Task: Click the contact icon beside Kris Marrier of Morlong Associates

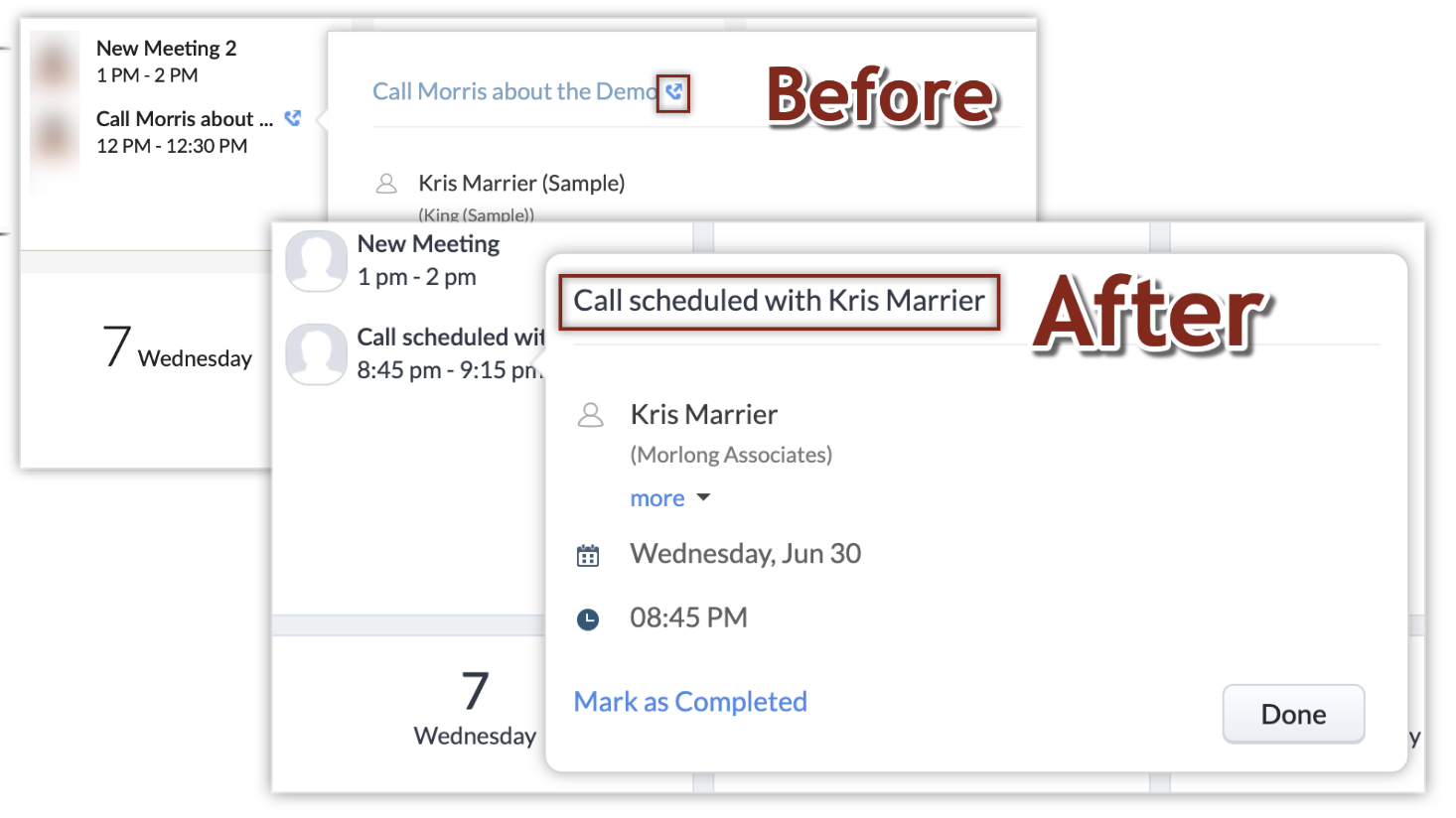Action: pyautogui.click(x=590, y=415)
